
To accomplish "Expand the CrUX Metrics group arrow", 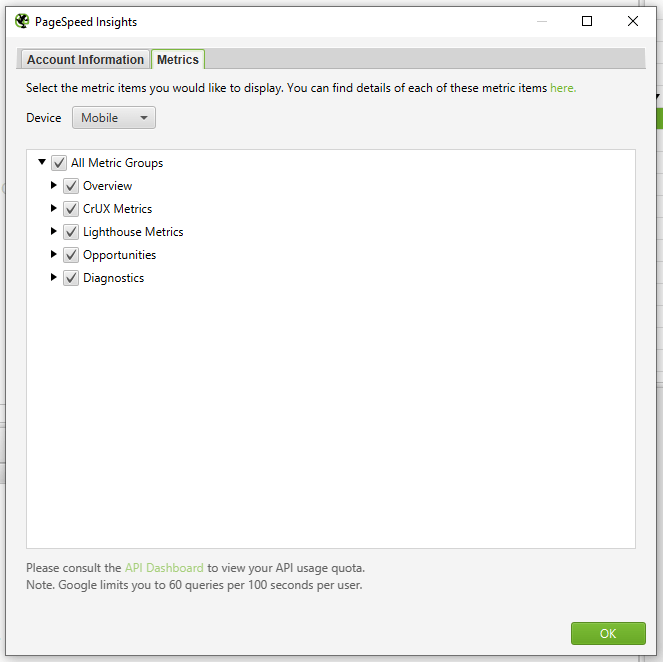I will click(x=54, y=209).
